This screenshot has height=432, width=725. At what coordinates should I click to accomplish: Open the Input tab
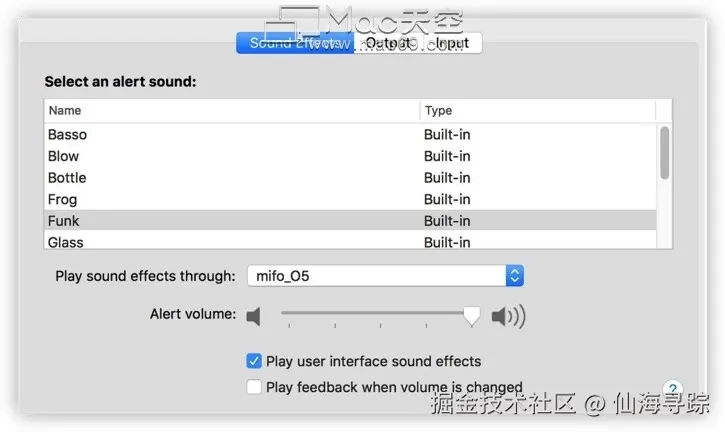(x=452, y=43)
